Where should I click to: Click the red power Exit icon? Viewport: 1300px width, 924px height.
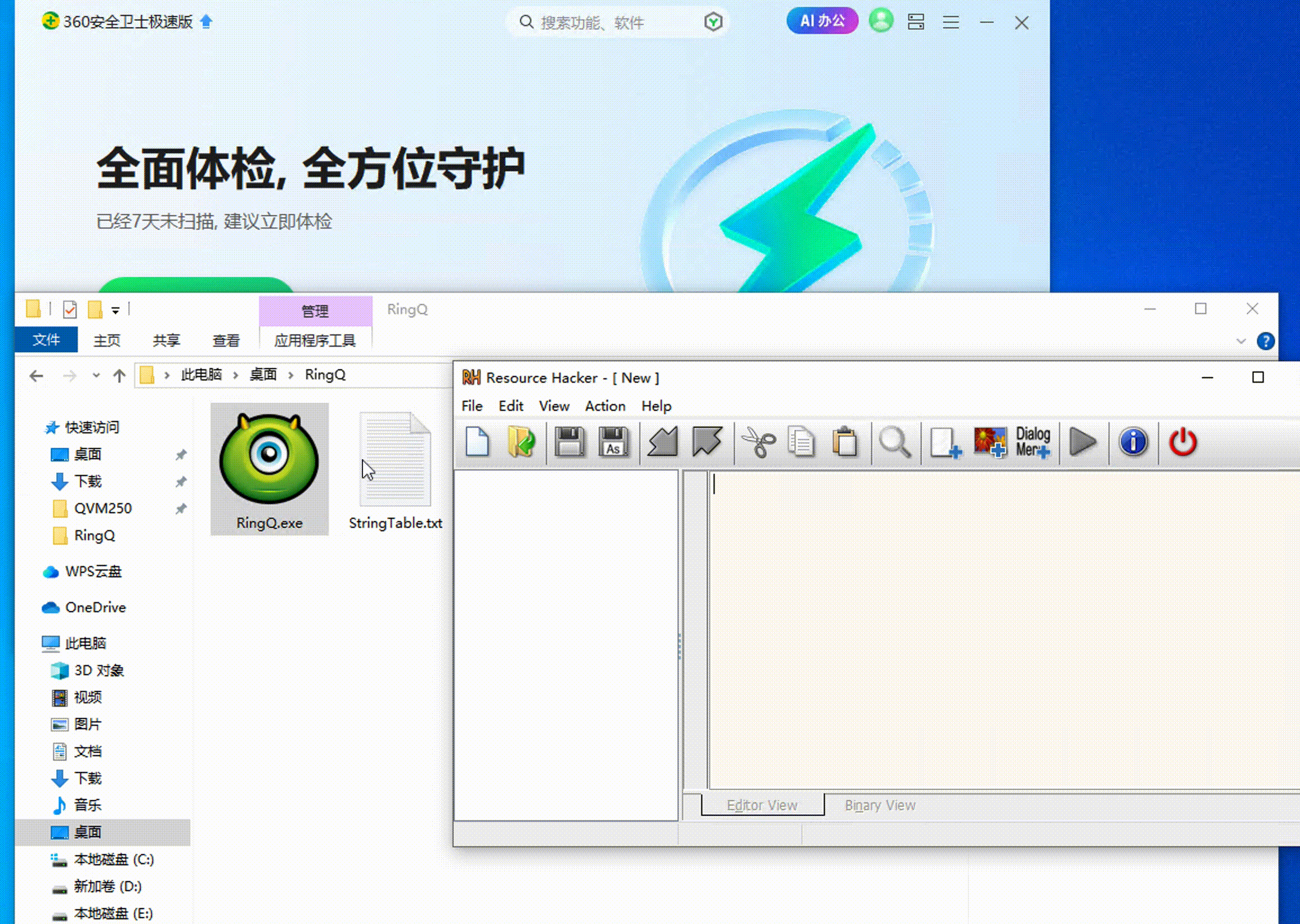coord(1183,442)
